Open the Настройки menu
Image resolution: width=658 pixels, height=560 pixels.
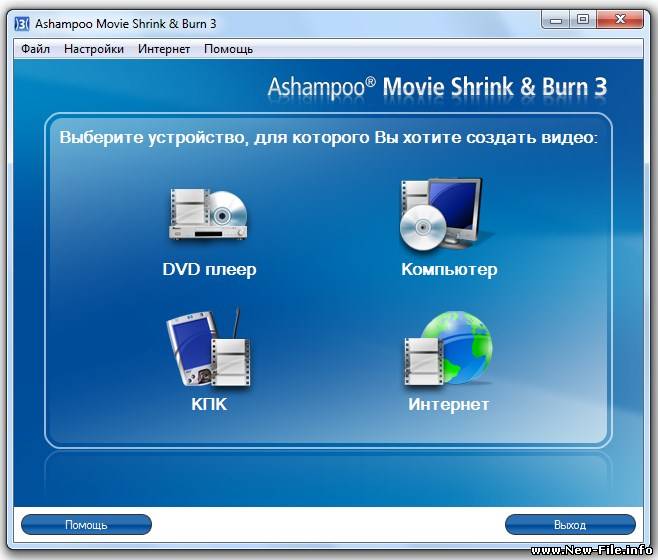(94, 49)
